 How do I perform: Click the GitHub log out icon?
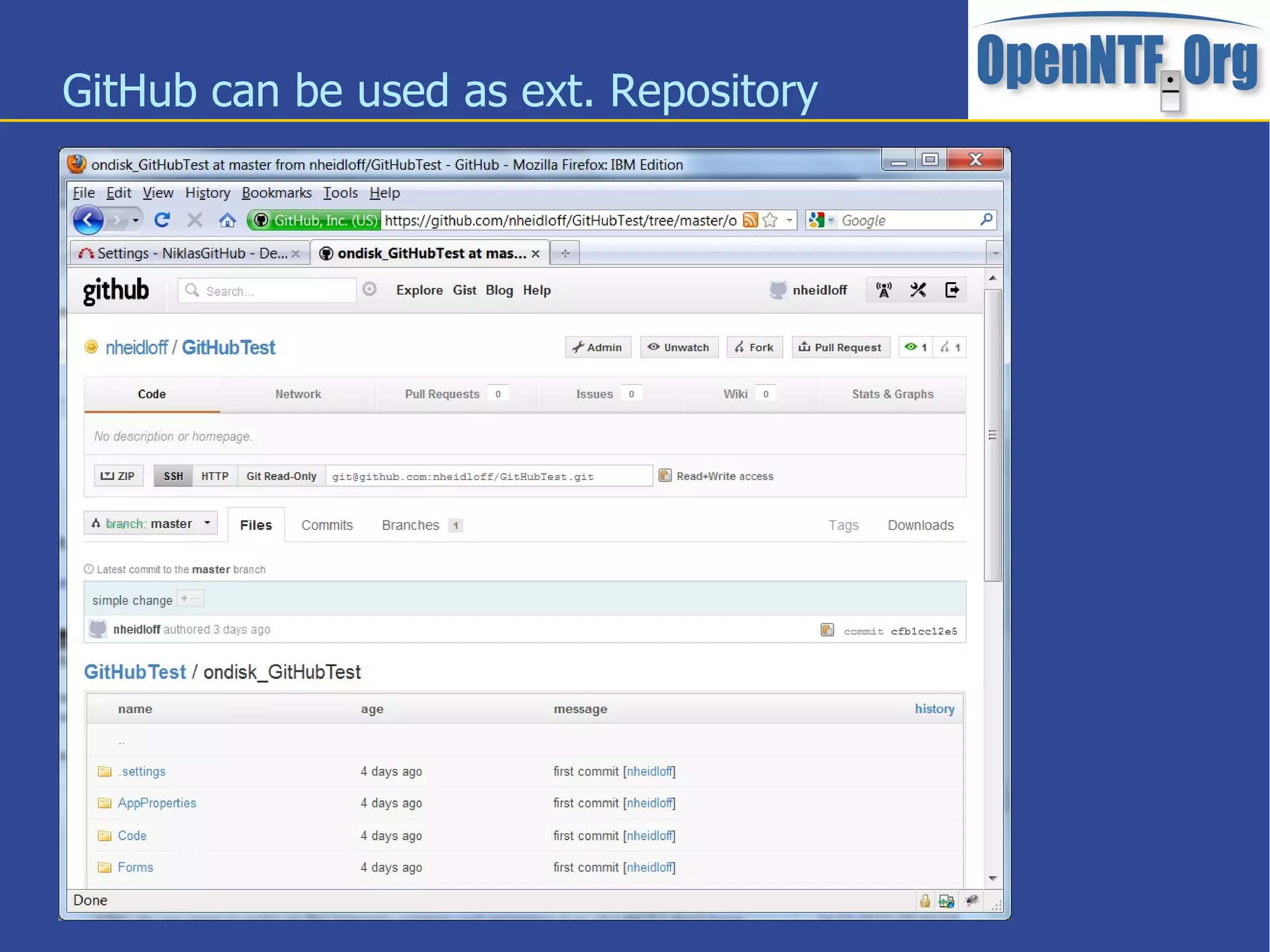click(x=952, y=290)
